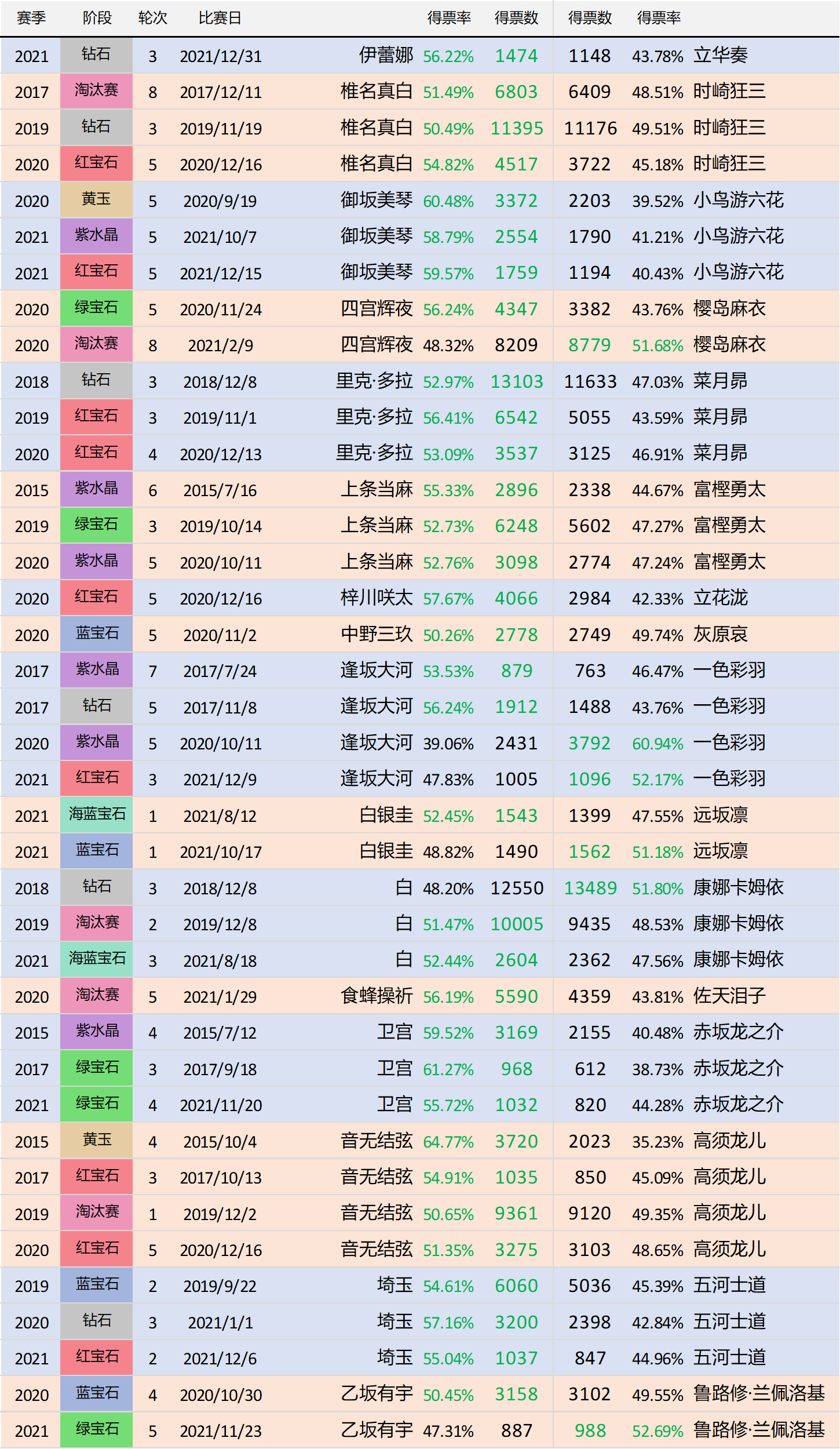
Task: Click date cell 2017/11/8
Action: [220, 708]
